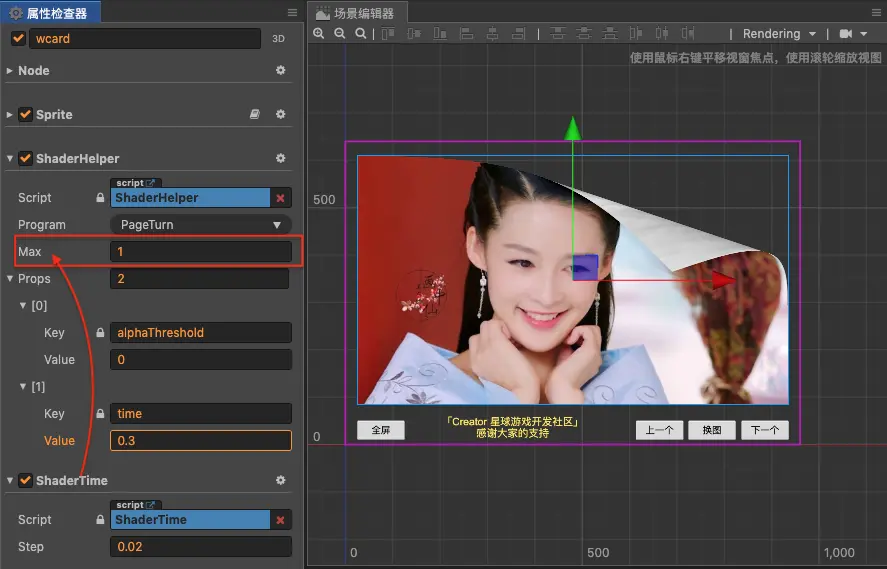Click the zoom out magnifier icon
This screenshot has width=887, height=569.
[340, 34]
